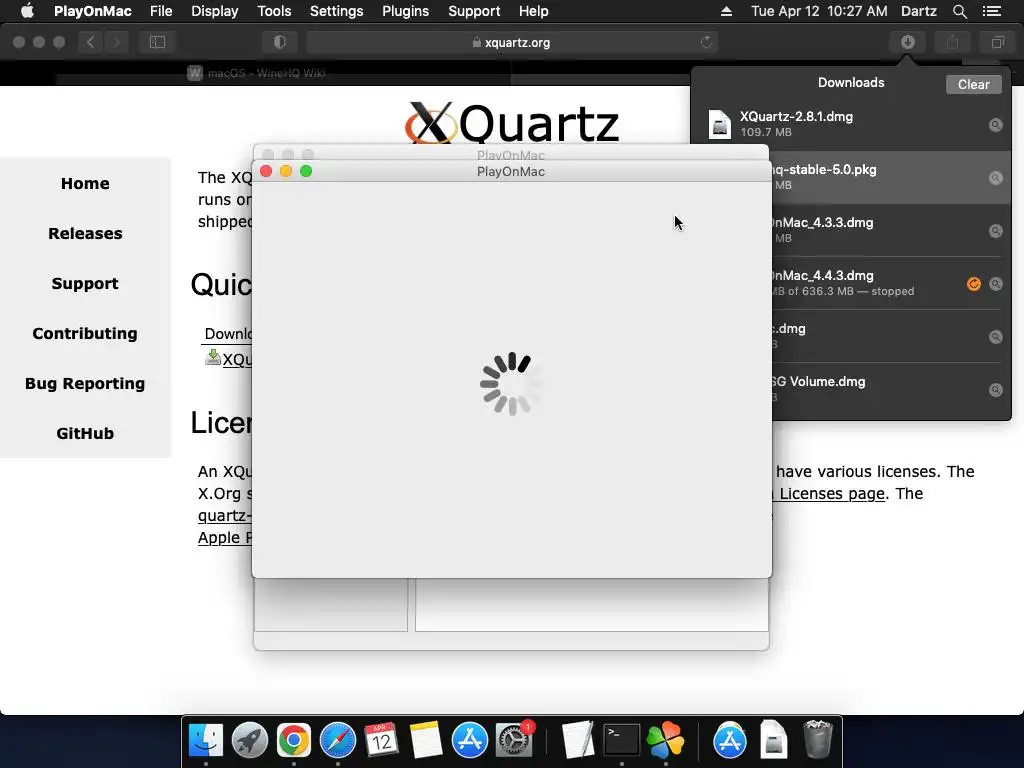Click the Safari share button
This screenshot has height=768, width=1024.
tap(953, 42)
